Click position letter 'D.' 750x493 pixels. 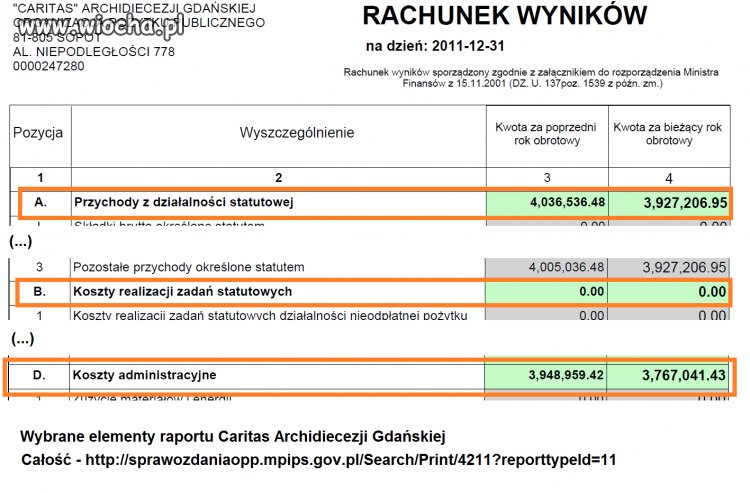coord(39,375)
